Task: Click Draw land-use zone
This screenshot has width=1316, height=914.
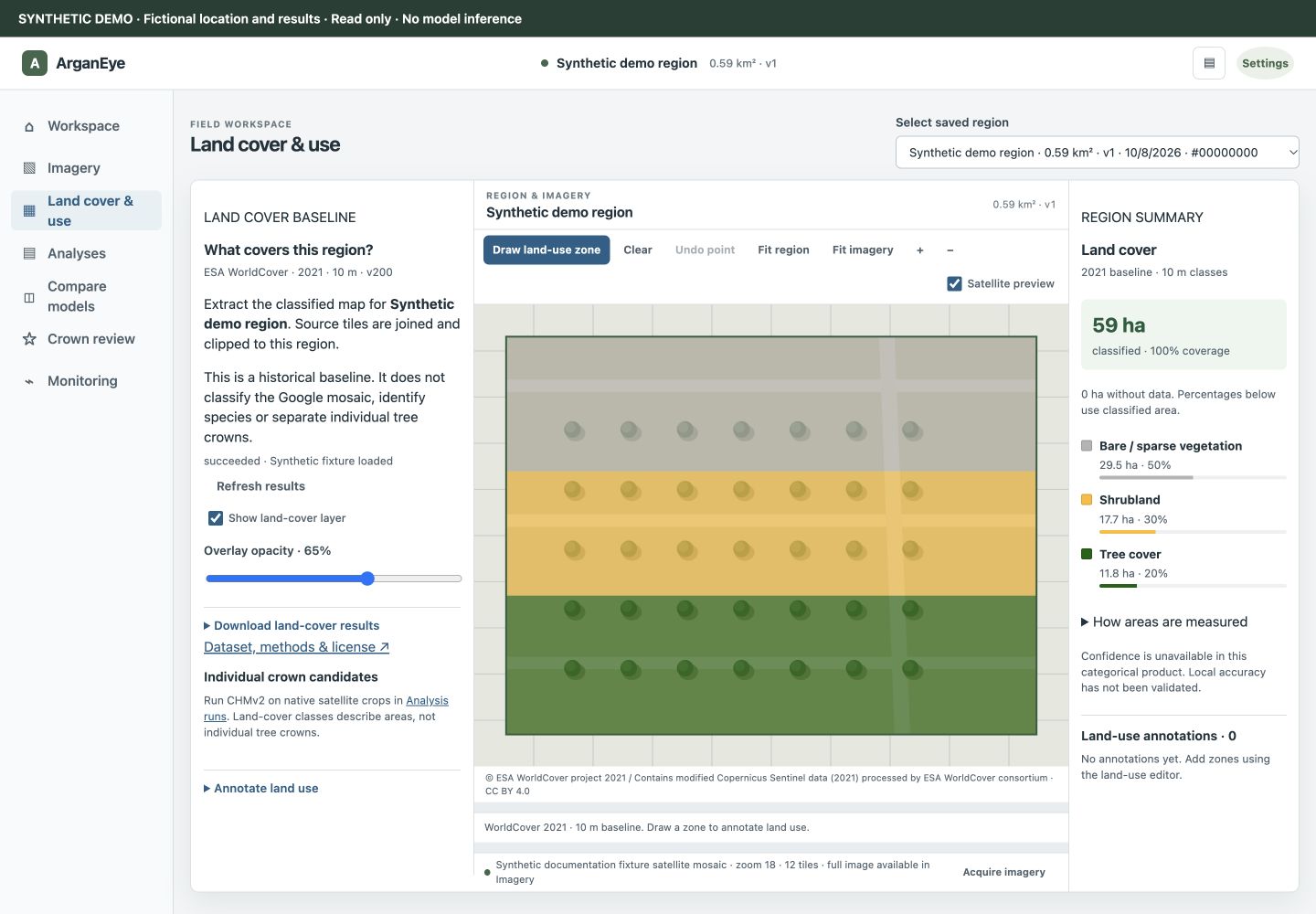Action: click(547, 250)
